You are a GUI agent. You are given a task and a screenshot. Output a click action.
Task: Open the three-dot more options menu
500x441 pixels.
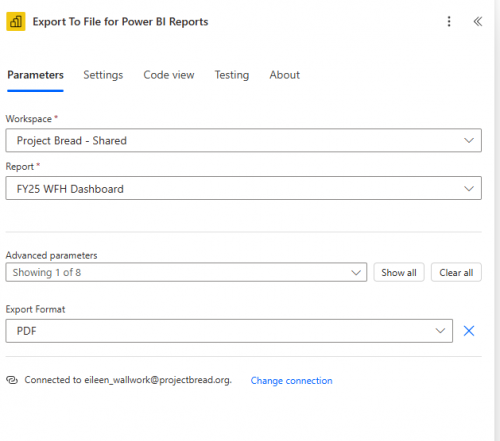point(449,21)
